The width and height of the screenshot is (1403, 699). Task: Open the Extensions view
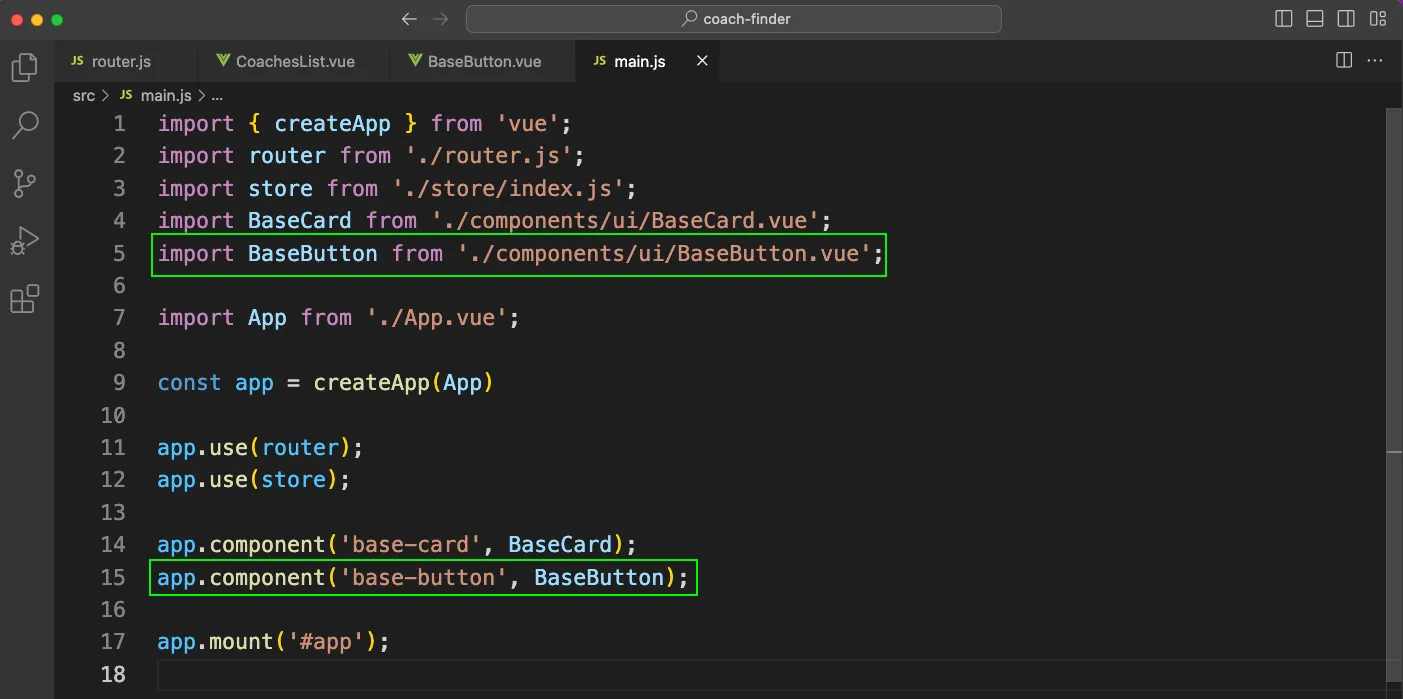24,299
